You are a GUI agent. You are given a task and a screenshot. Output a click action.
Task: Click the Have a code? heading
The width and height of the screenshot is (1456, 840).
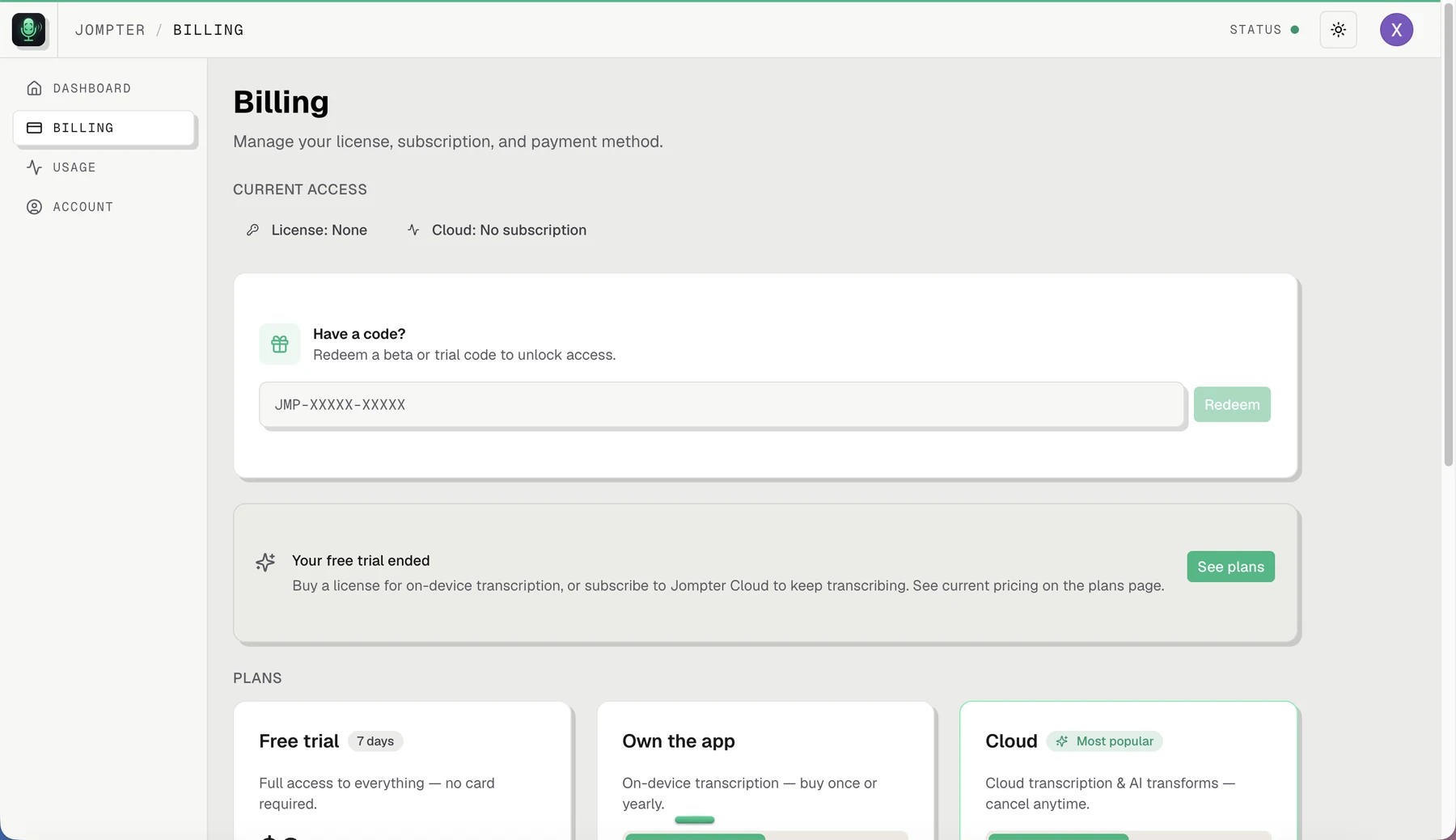click(359, 334)
